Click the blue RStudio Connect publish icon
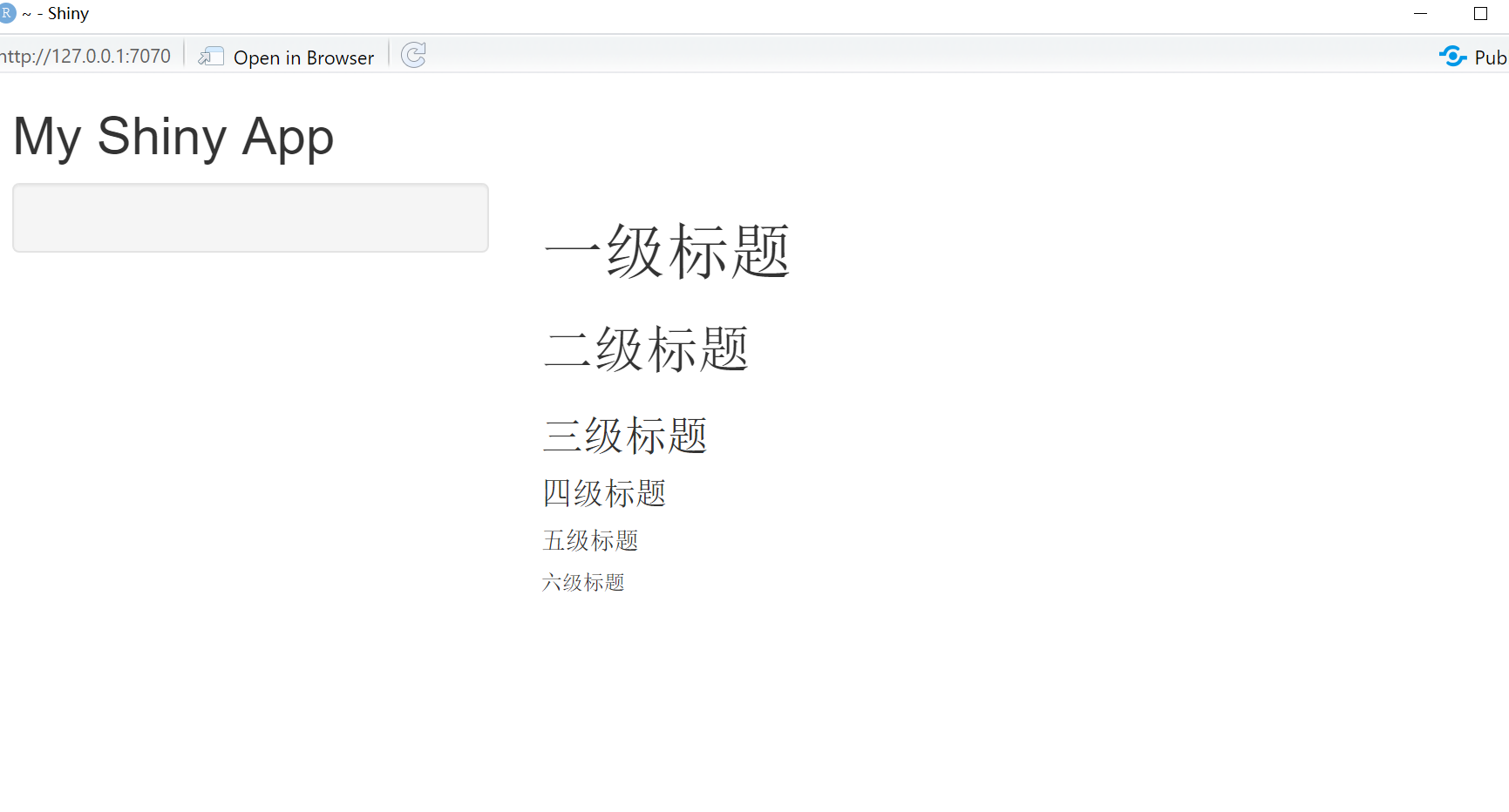The height and width of the screenshot is (812, 1509). tap(1452, 56)
